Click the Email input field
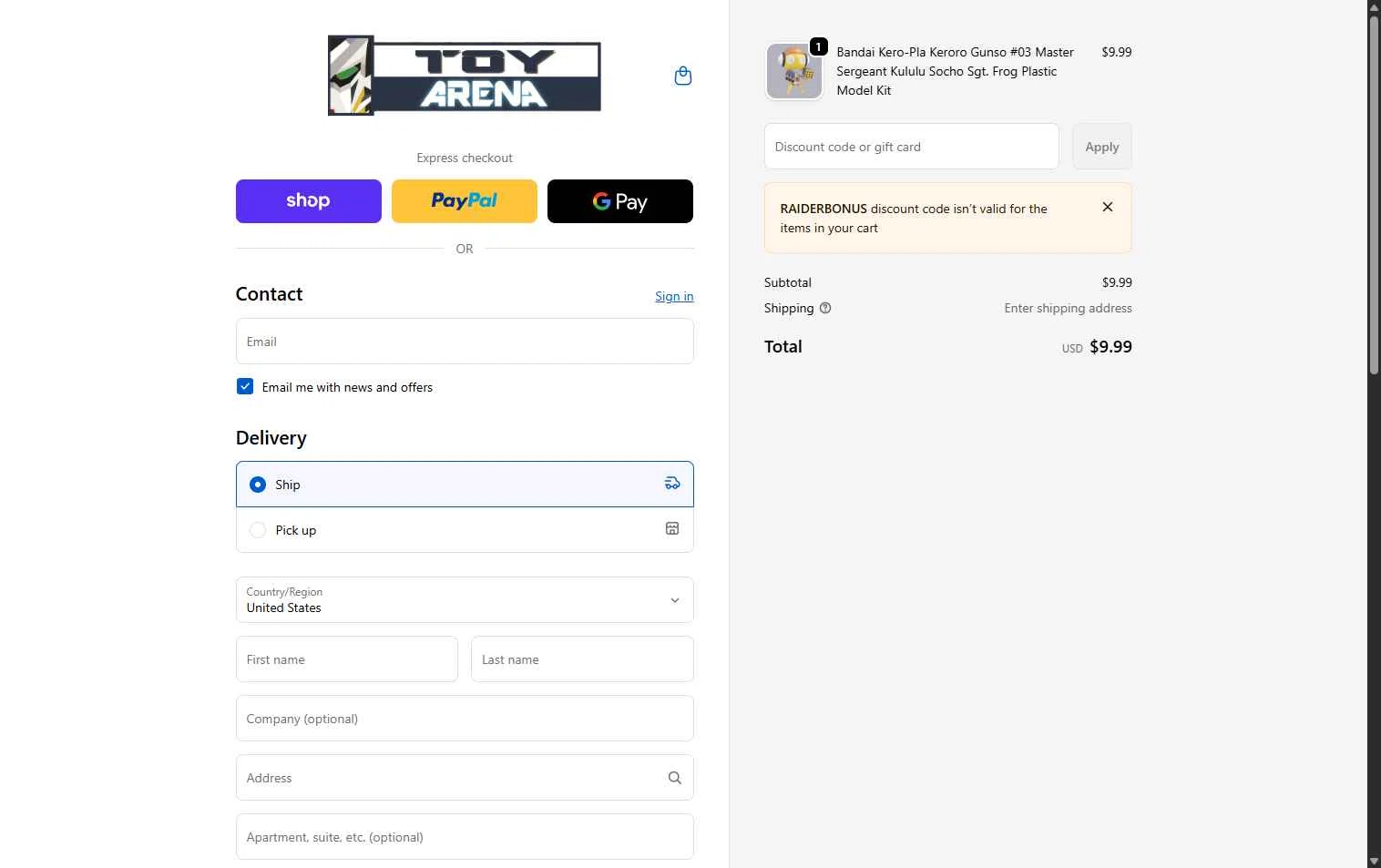 [x=465, y=342]
